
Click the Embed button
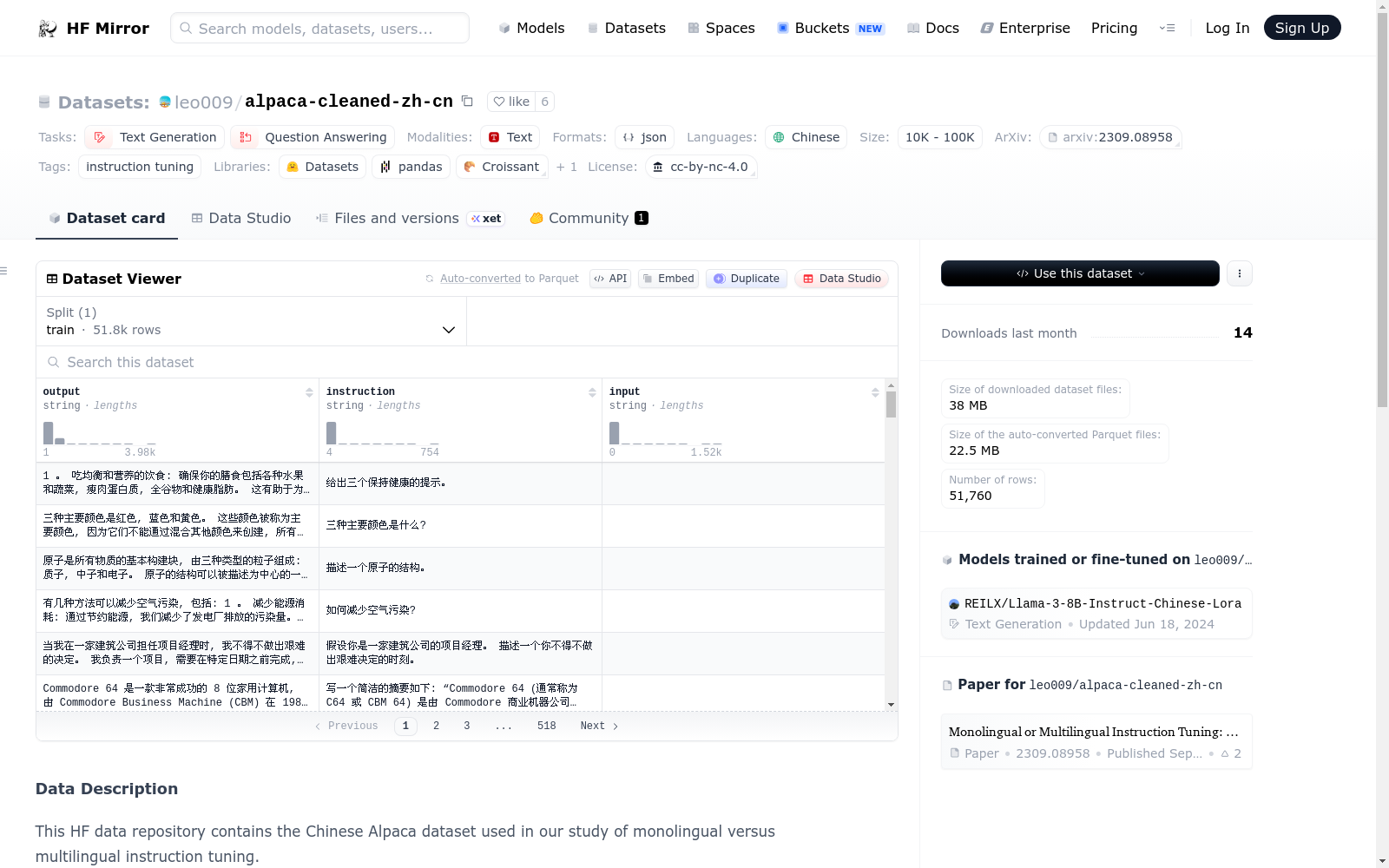(x=668, y=279)
